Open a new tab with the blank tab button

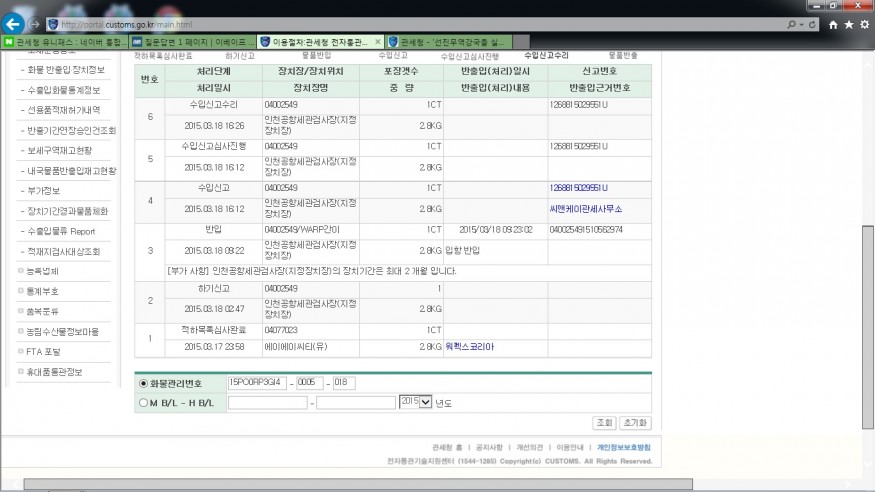521,42
